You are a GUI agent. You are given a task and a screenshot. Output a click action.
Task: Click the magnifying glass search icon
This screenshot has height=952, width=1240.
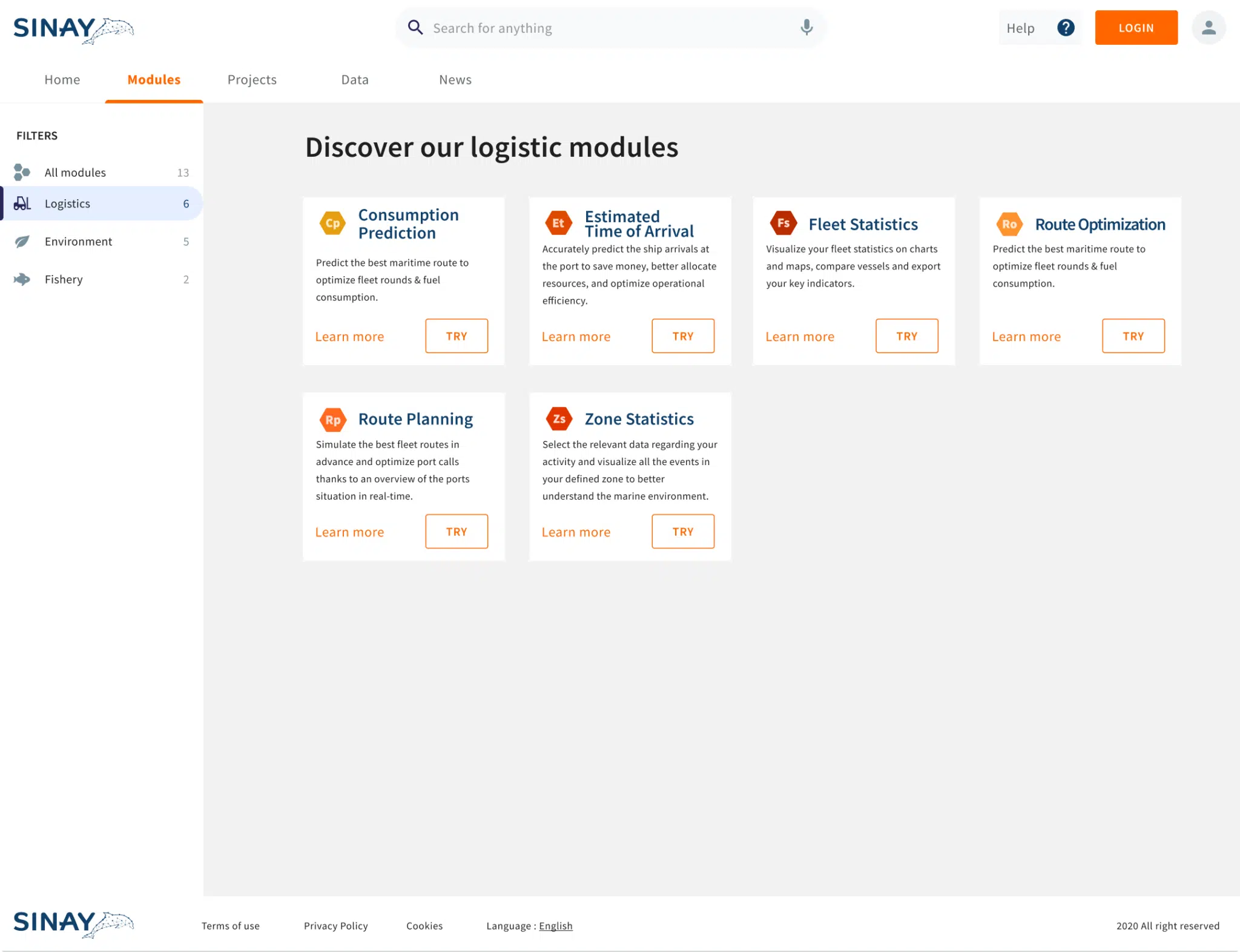[415, 27]
